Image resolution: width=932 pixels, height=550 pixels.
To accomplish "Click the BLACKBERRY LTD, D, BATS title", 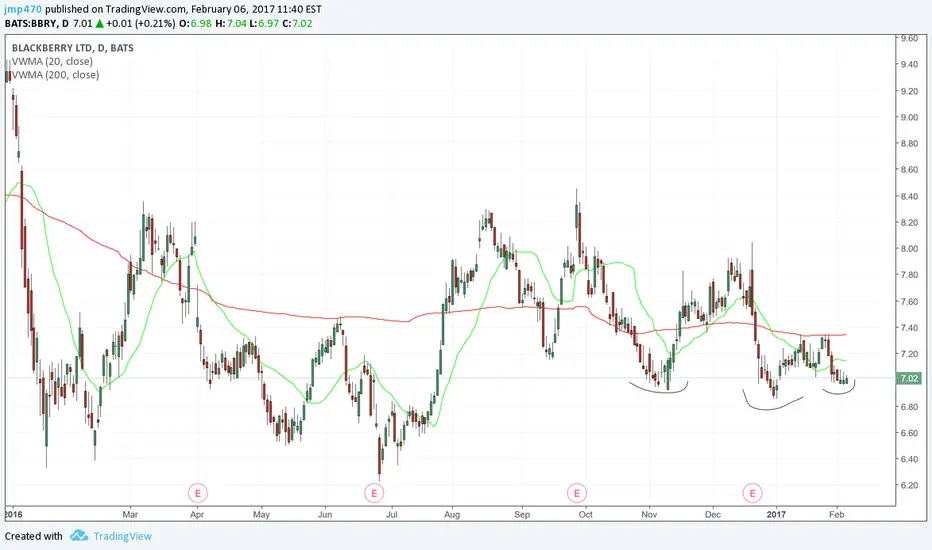I will (73, 48).
